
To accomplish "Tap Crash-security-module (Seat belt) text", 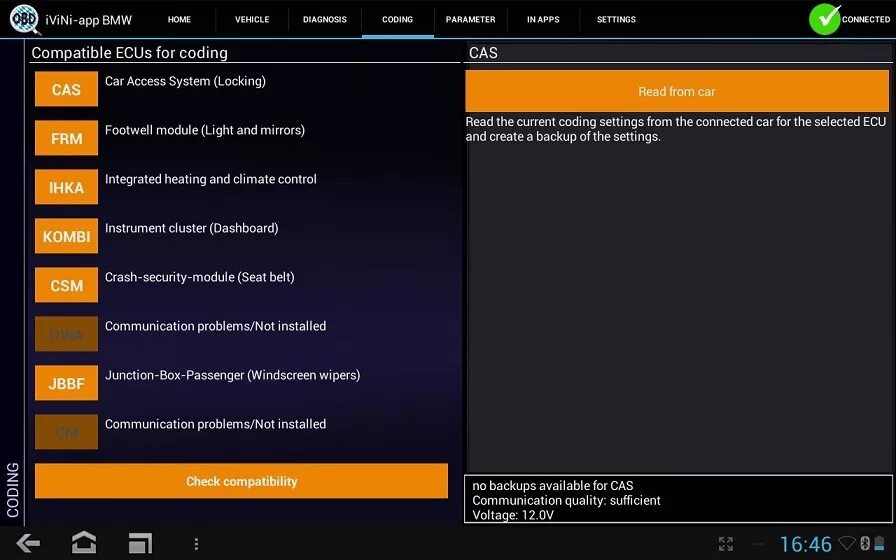I will 199,277.
